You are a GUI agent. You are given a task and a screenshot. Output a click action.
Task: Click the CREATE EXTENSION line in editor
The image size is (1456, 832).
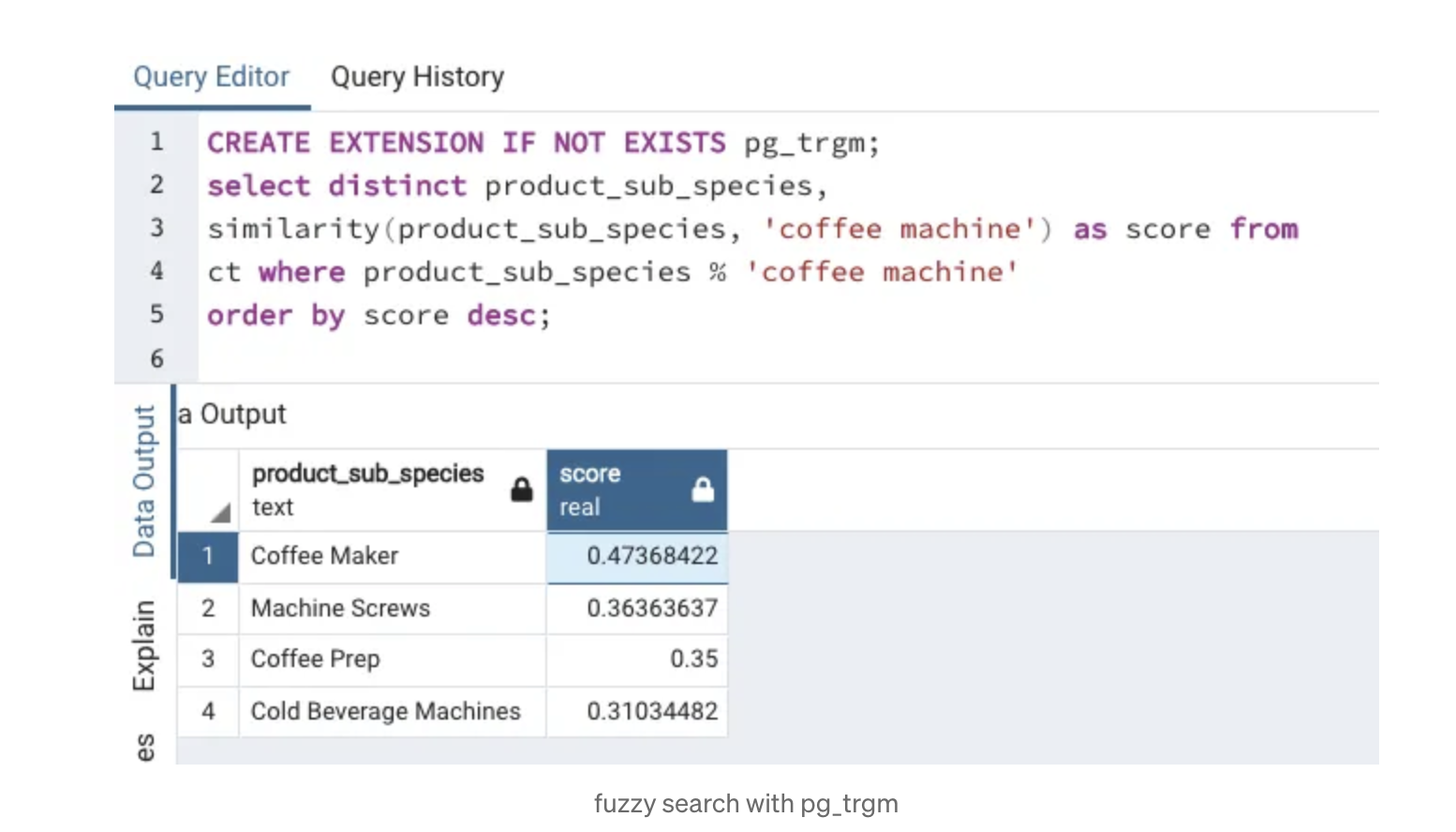(542, 143)
